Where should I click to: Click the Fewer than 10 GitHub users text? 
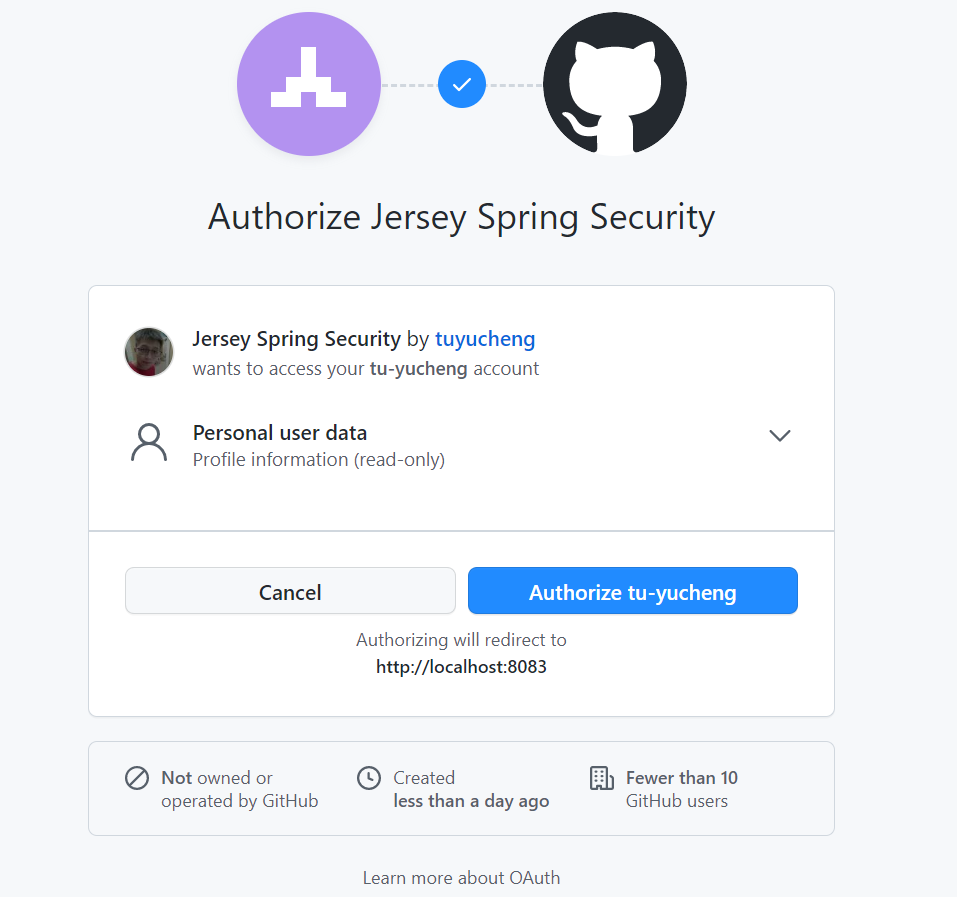coord(681,789)
